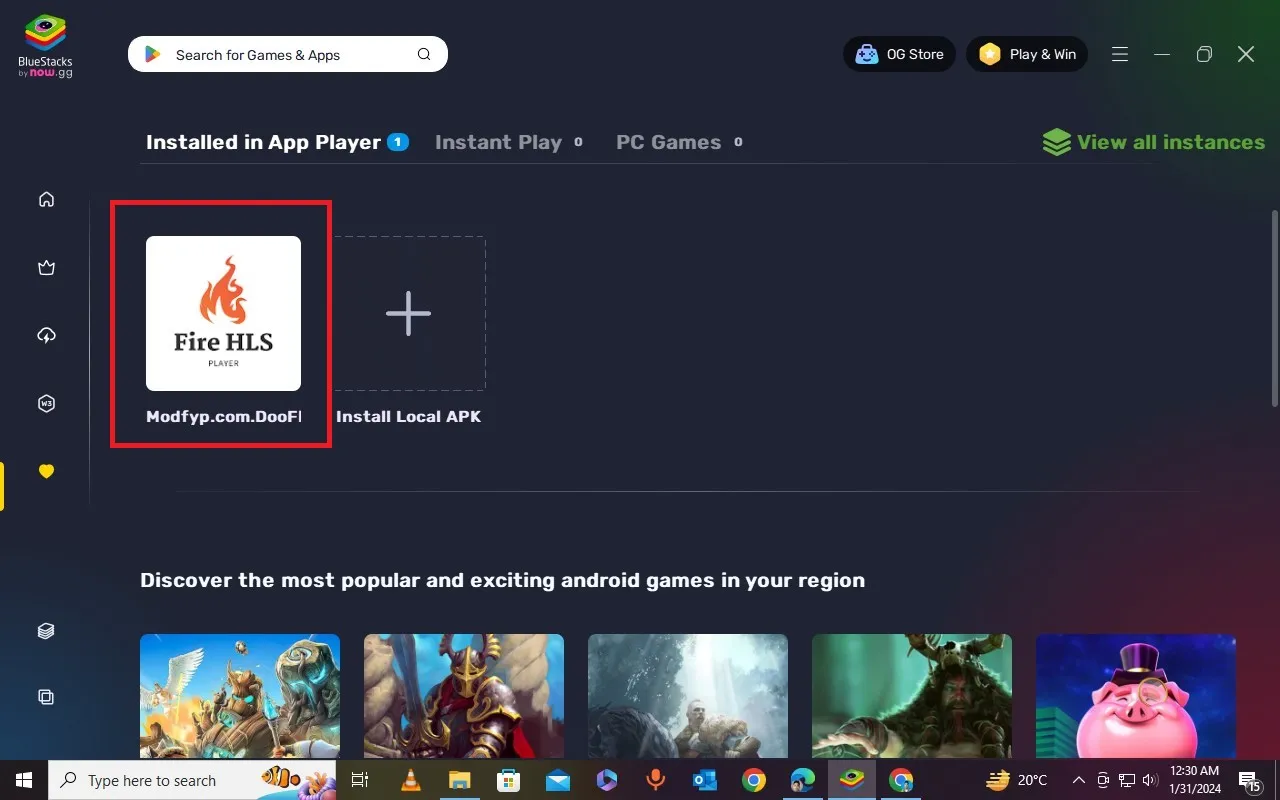Open Microsoft Edge from the taskbar

[803, 780]
